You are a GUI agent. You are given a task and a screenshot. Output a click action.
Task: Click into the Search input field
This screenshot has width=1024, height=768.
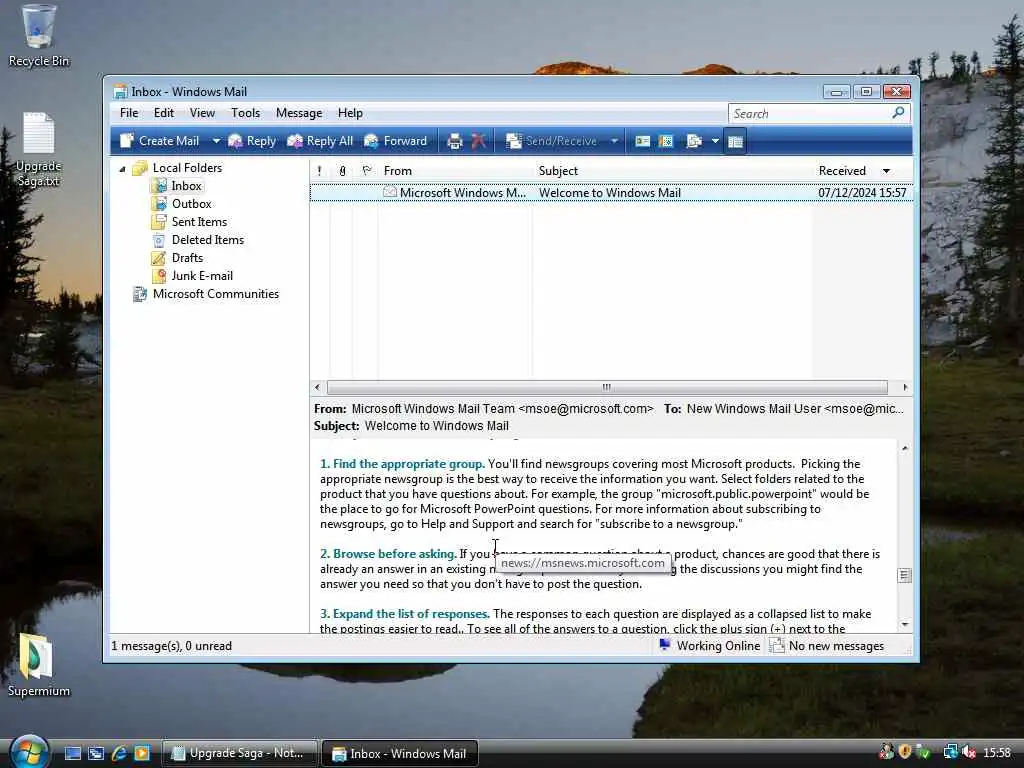click(x=810, y=114)
